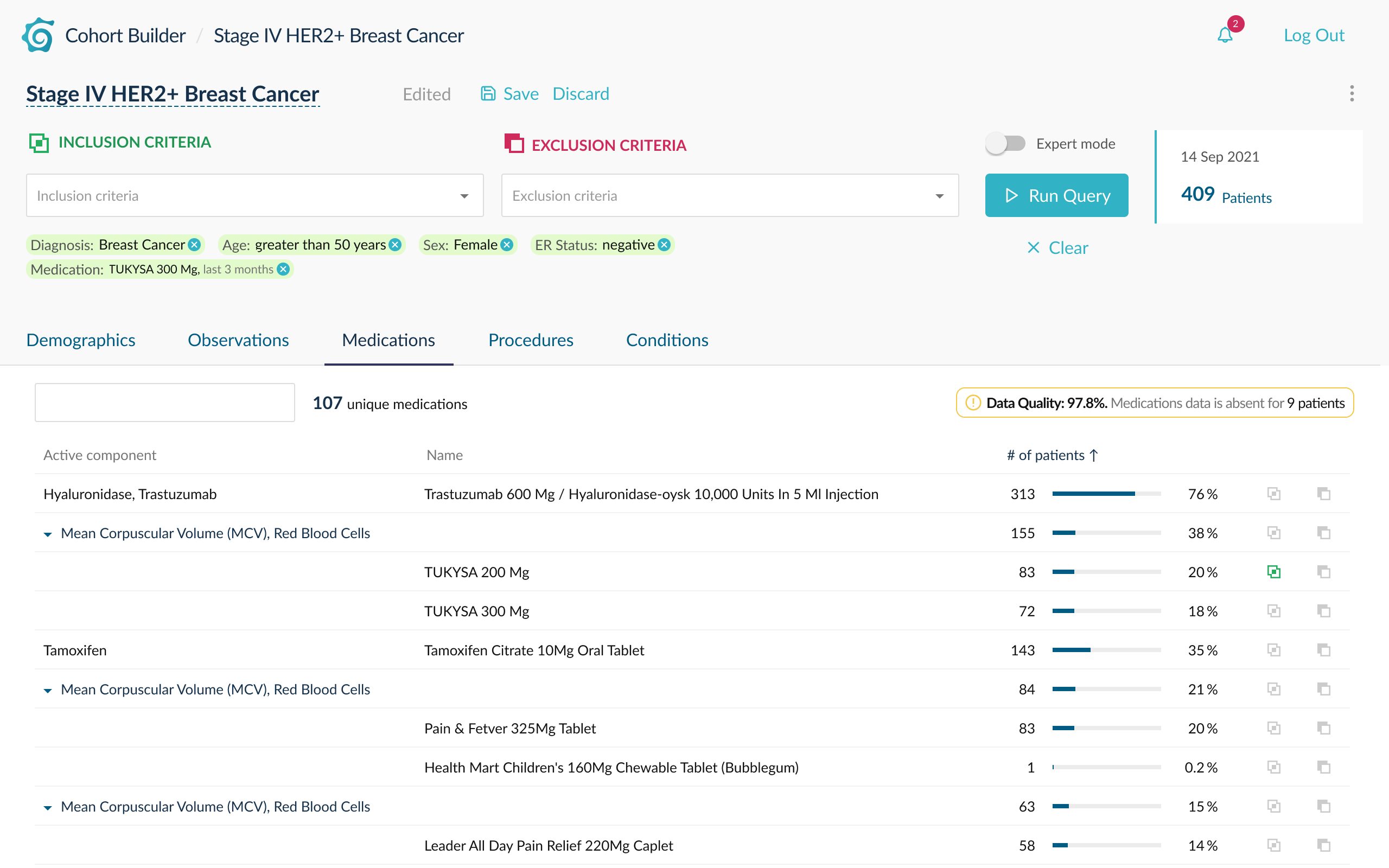Screen dimensions: 1389x868
Task: Exclude TUKYSA 200 Mg via its icon
Action: 1323,572
